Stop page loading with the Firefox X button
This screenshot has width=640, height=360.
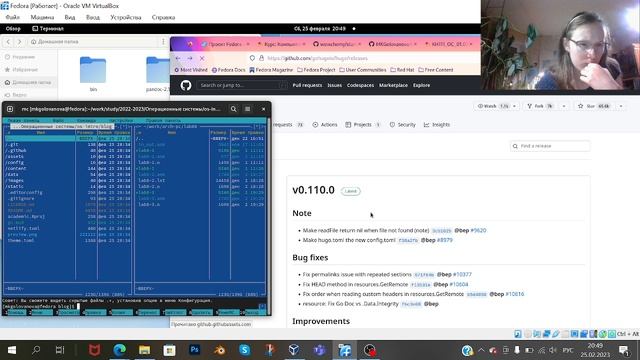tap(202, 58)
